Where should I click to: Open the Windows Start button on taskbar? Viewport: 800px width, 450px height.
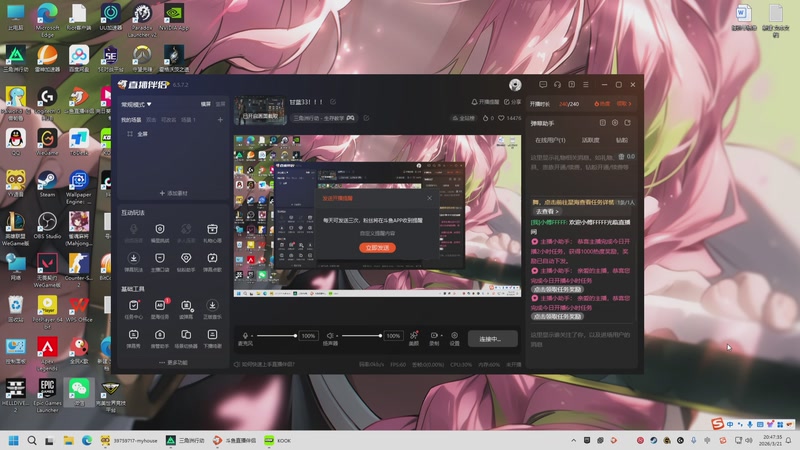14,440
